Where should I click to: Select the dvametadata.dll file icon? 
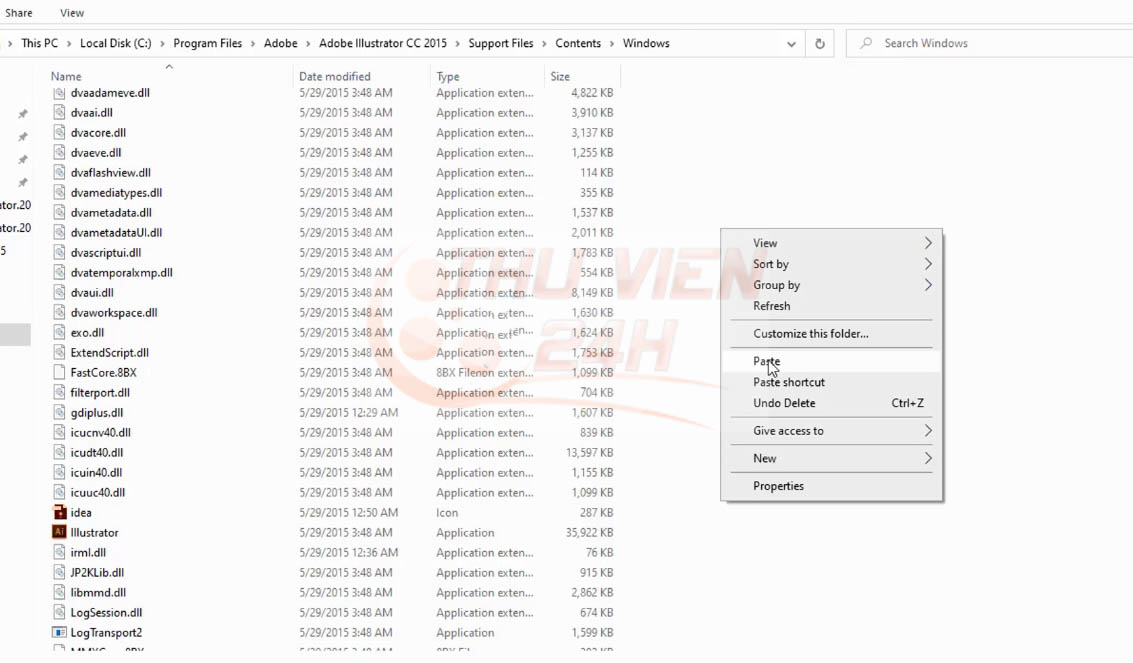(59, 212)
